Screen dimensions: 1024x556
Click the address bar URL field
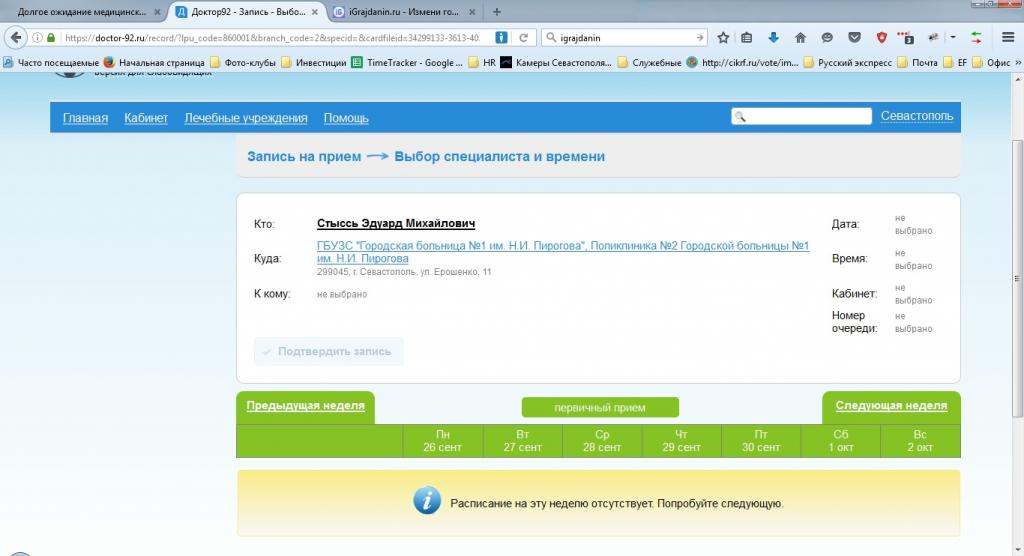click(271, 38)
